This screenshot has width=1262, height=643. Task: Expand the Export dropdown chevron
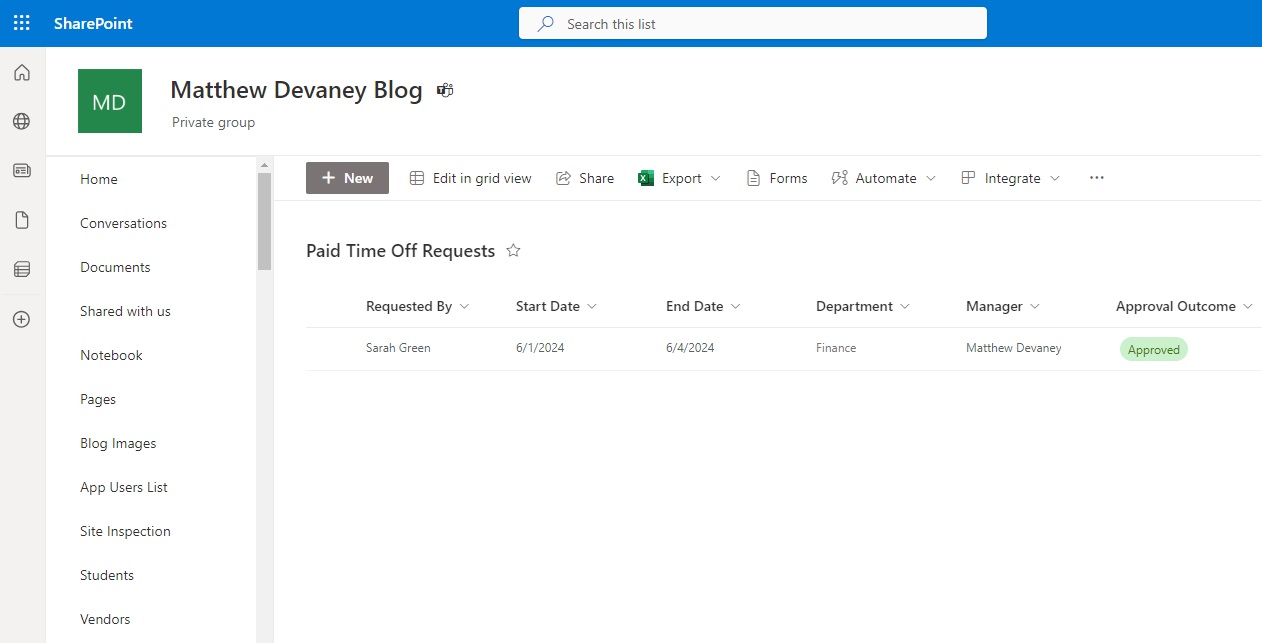click(x=715, y=178)
